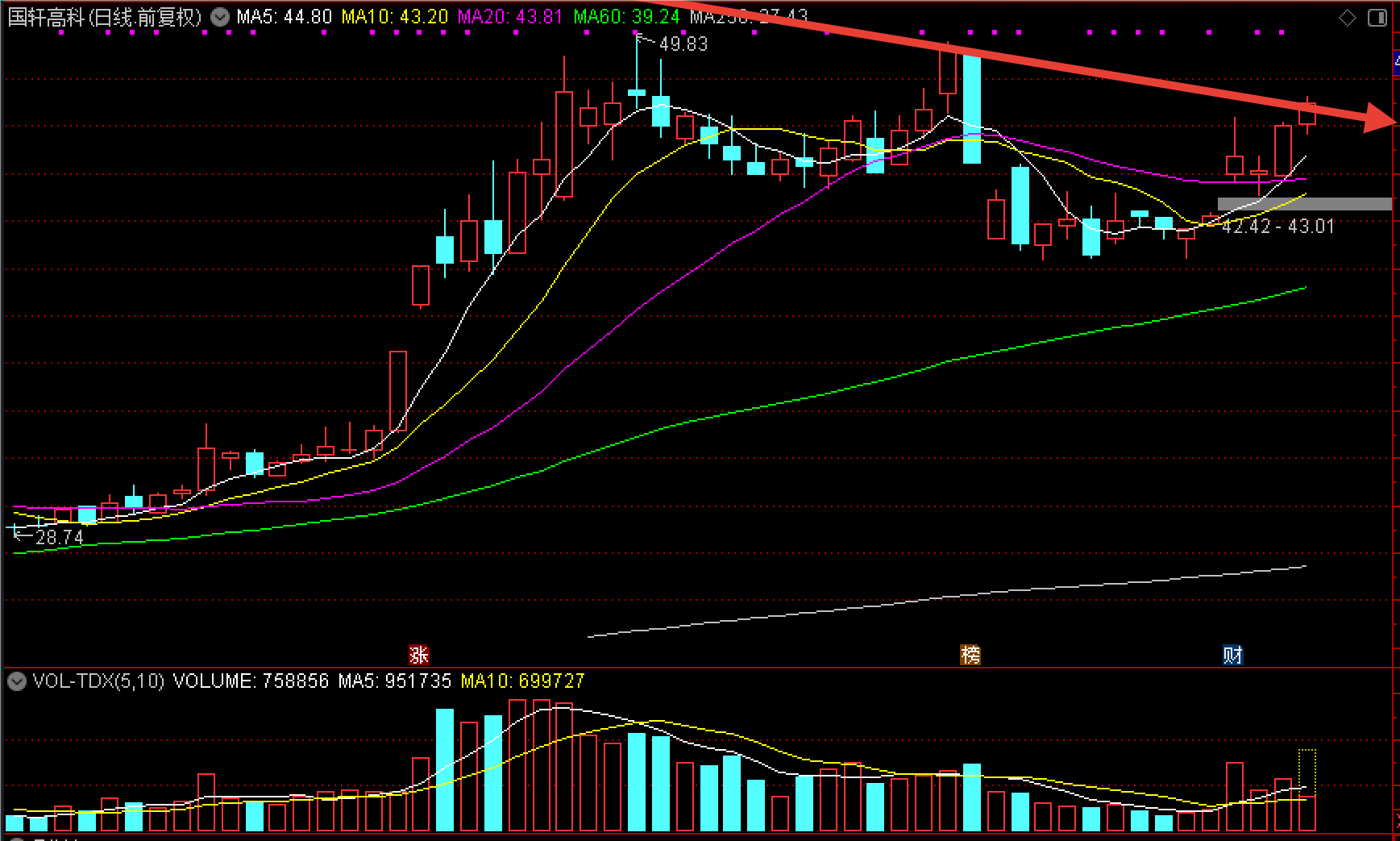Viewport: 1400px width, 841px height.
Task: Open the 涨 event marker
Action: pyautogui.click(x=419, y=655)
